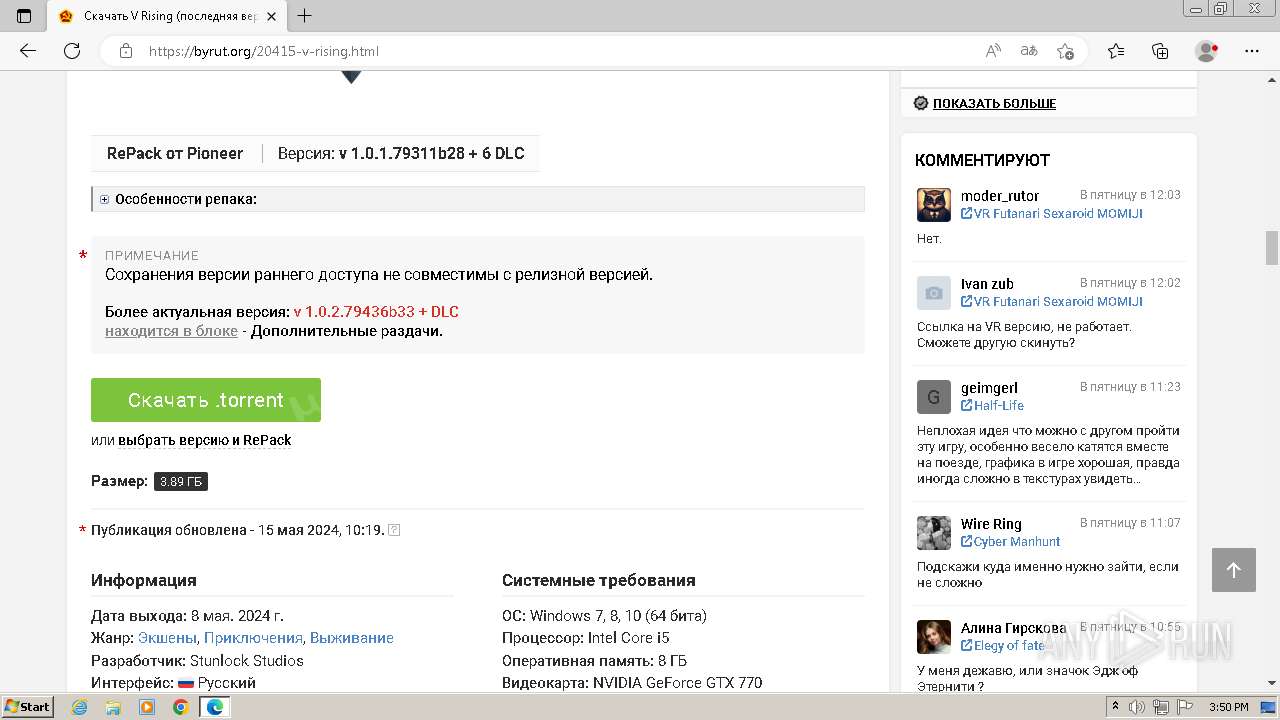Screen dimensions: 1280x720
Task: Open Wire Ring's Cyber Manhunt link
Action: pyautogui.click(x=1017, y=542)
